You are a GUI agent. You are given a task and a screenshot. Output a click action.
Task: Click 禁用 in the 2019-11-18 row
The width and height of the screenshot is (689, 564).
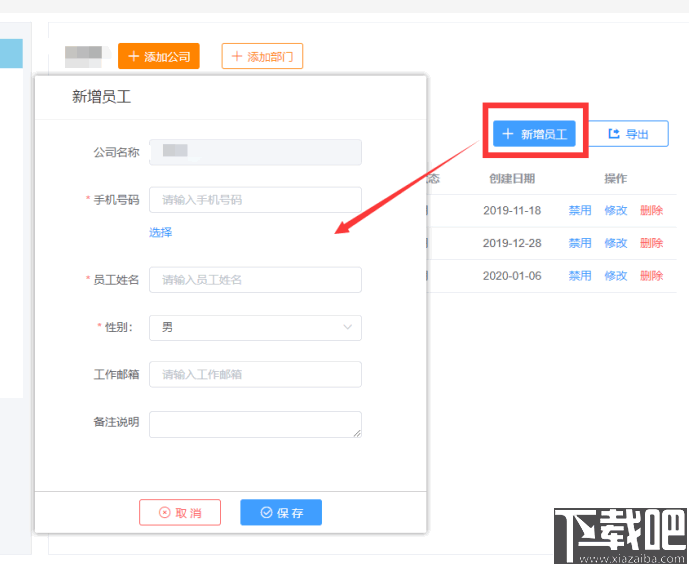580,210
